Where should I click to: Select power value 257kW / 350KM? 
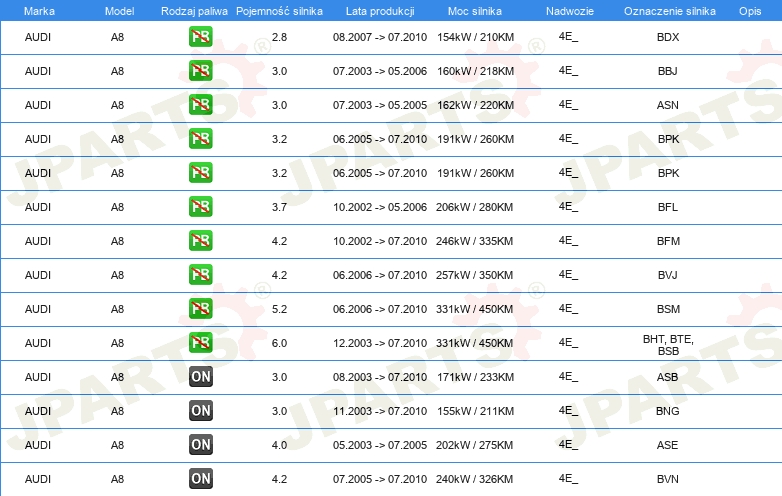(474, 275)
